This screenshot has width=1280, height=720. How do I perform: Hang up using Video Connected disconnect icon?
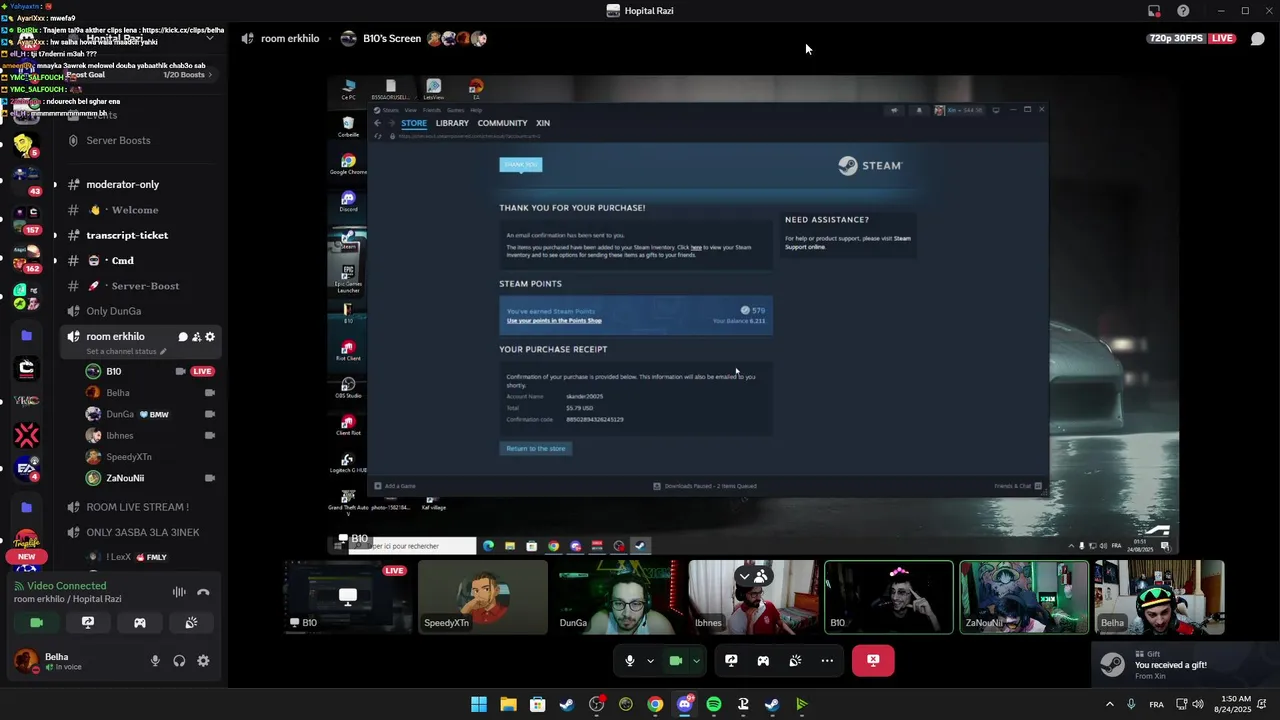click(x=204, y=592)
